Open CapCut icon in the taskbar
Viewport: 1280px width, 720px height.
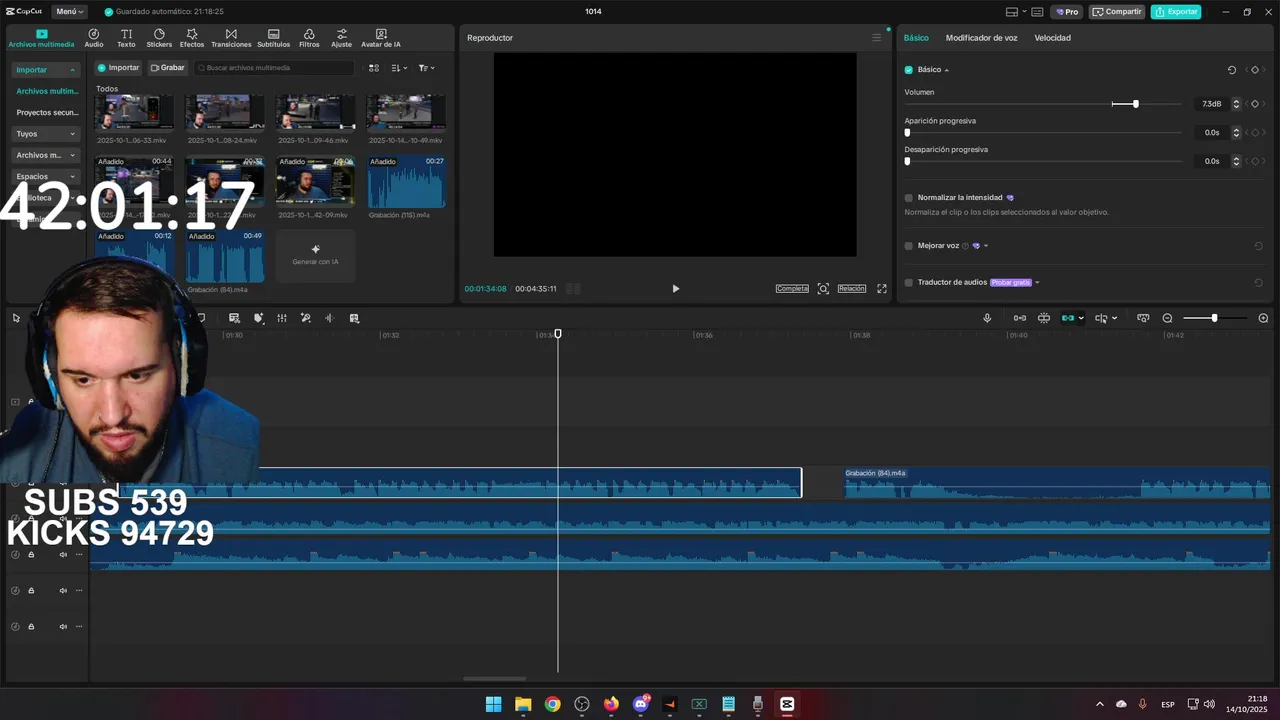787,704
